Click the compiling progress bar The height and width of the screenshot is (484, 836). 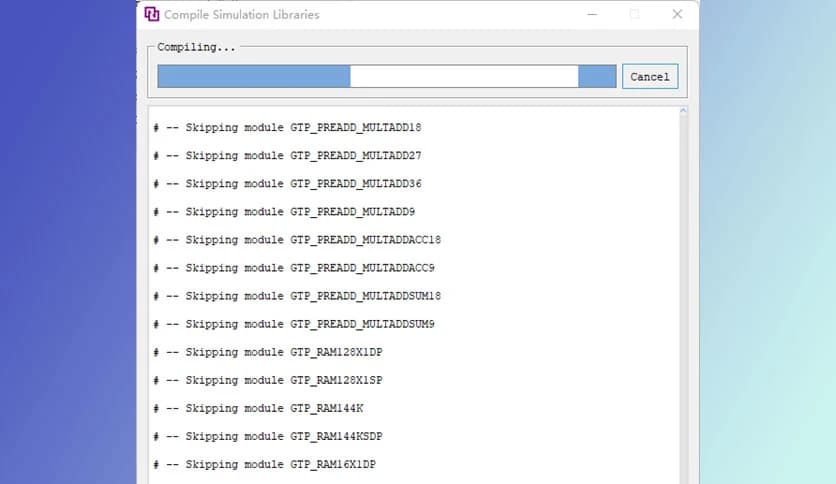(x=387, y=76)
